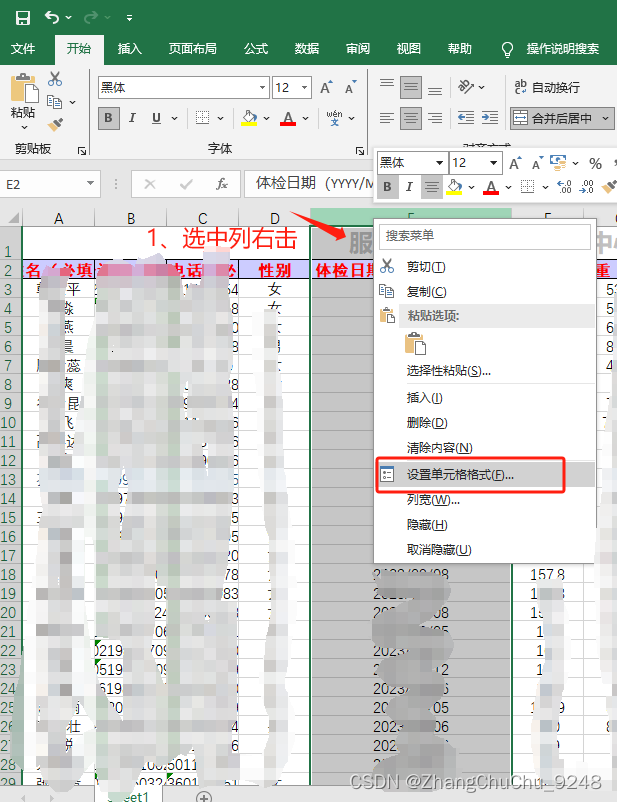Toggle Underline in the ribbon font group
Image resolution: width=617 pixels, height=802 pixels.
(x=157, y=118)
